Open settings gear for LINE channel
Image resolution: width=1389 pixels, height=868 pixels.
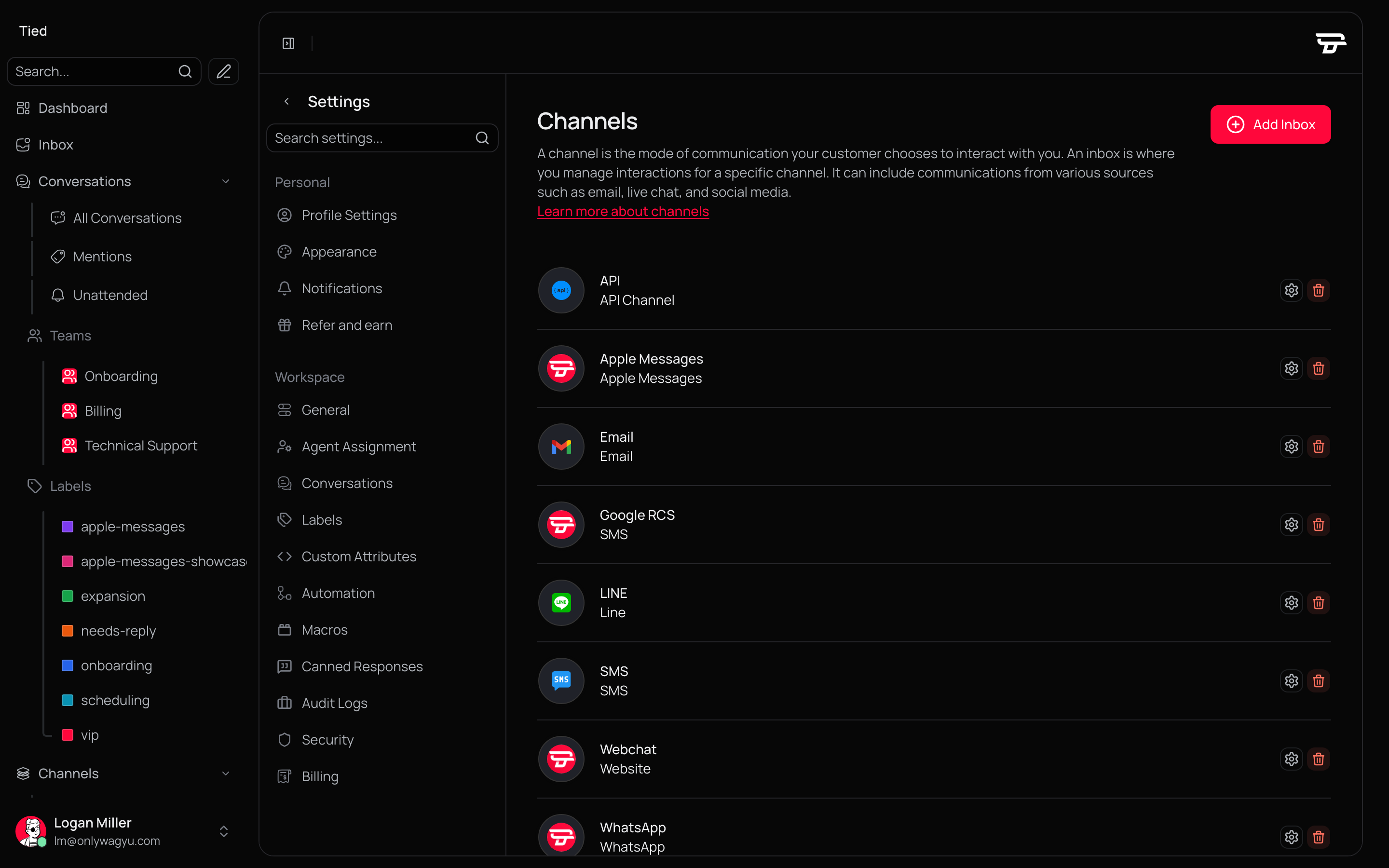[x=1291, y=603]
